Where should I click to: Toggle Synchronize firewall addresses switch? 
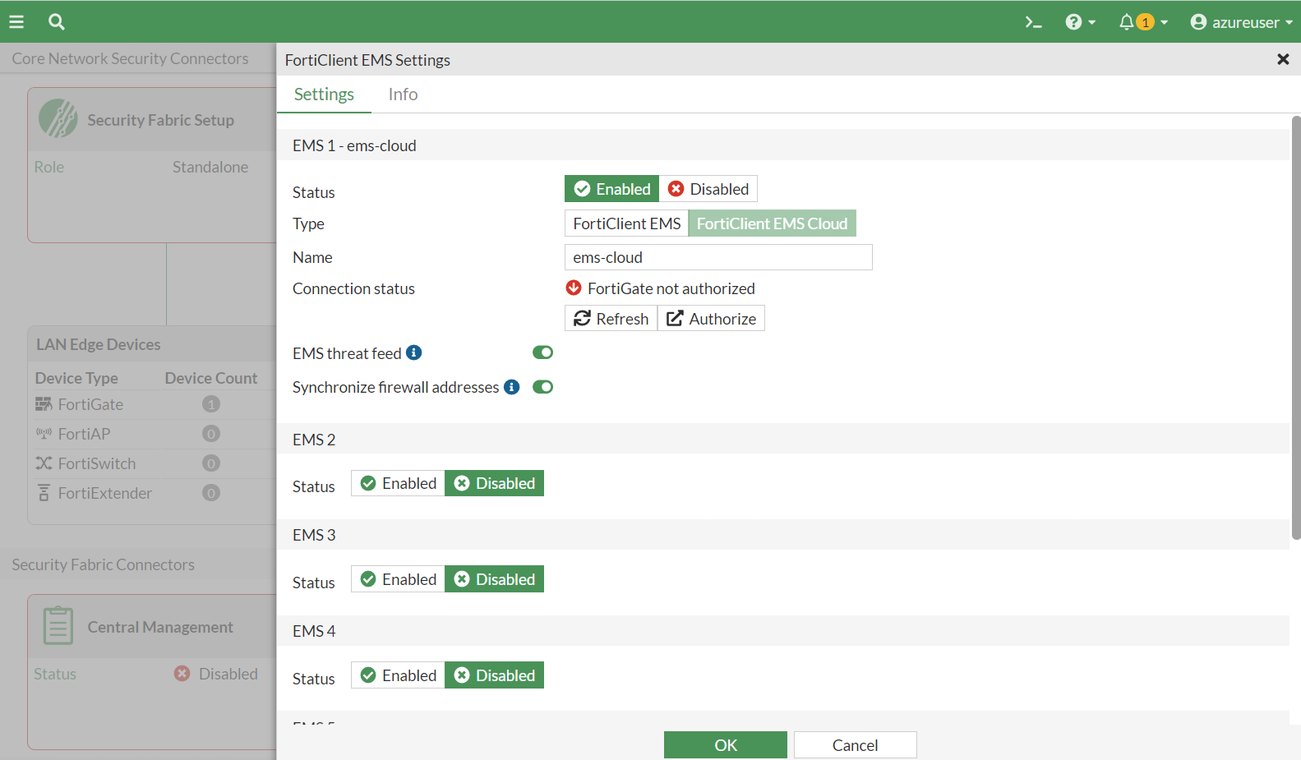coord(543,387)
